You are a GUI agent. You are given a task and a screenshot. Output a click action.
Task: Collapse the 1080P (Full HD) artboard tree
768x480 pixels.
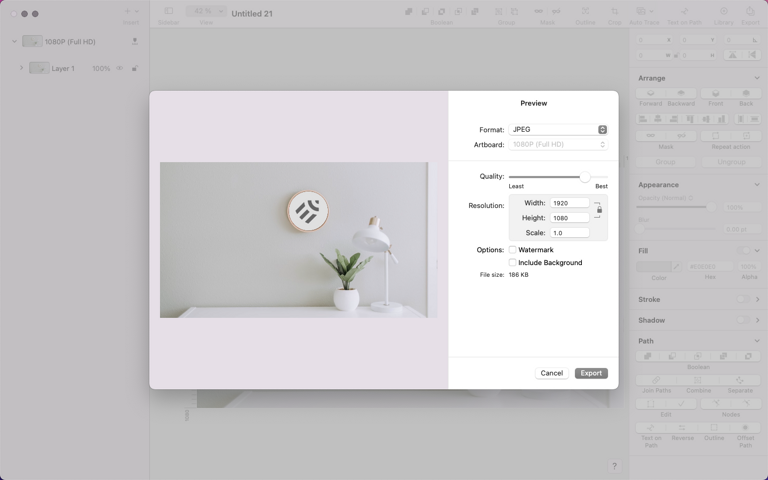pyautogui.click(x=14, y=42)
